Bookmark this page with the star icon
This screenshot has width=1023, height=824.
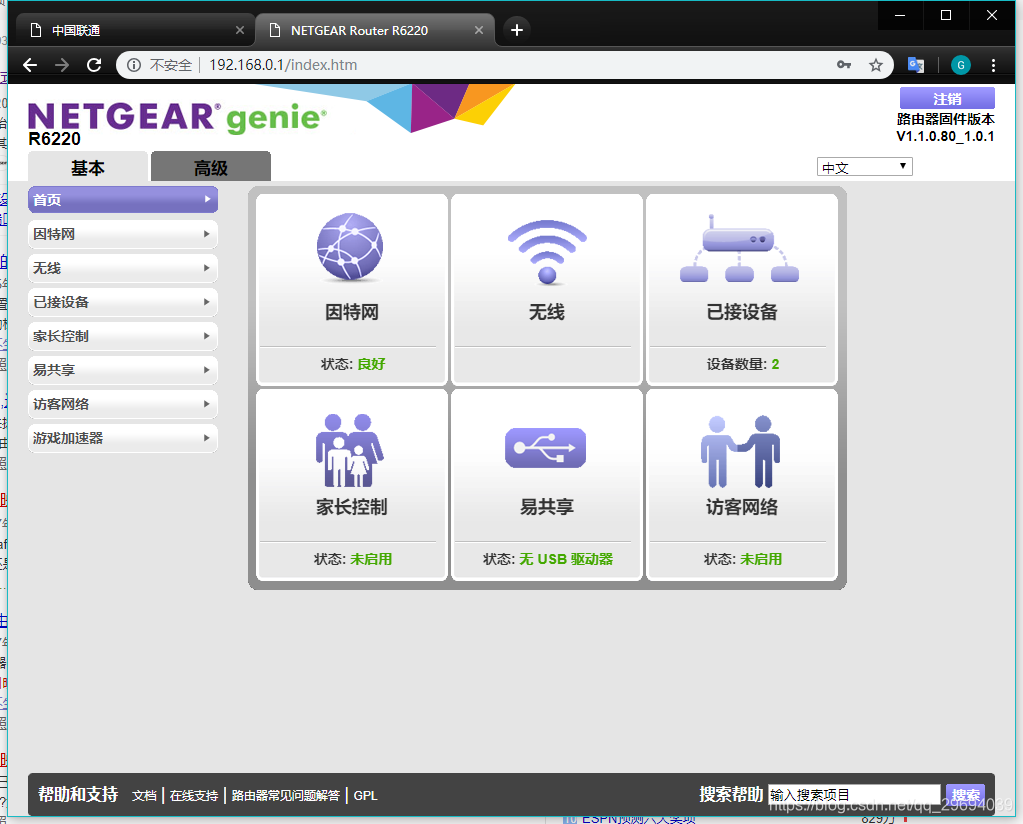coord(876,65)
